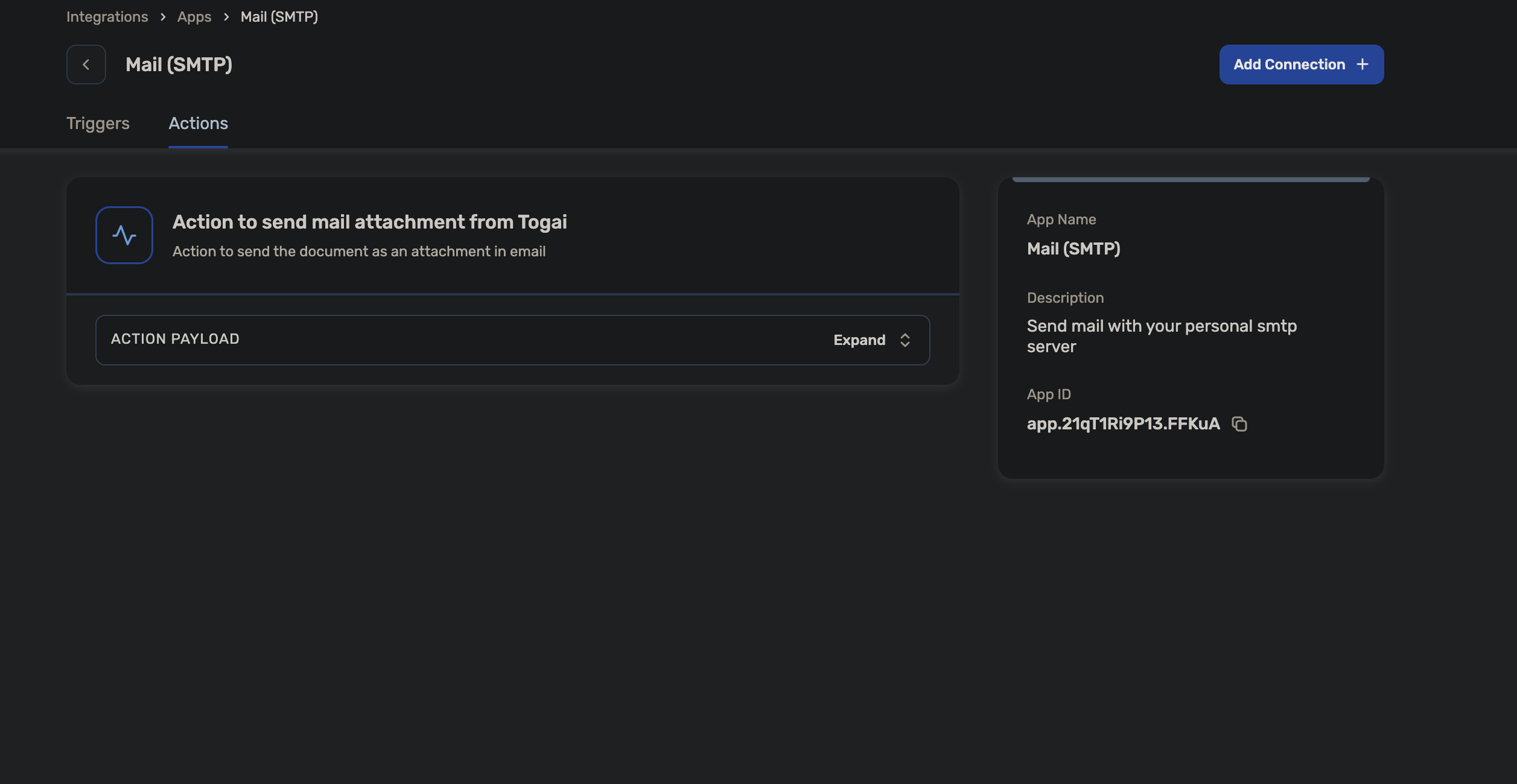Click the activity pulse action icon
Image resolution: width=1517 pixels, height=784 pixels.
[124, 235]
